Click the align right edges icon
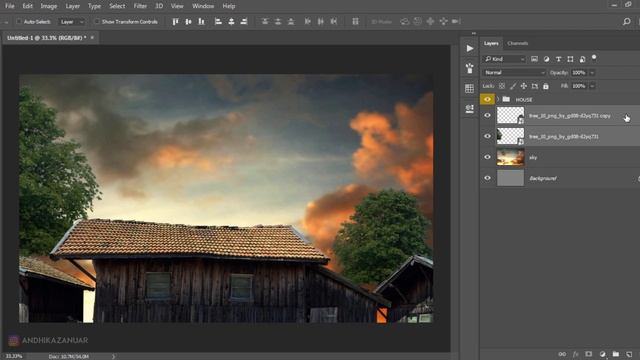The image size is (640, 360). [244, 22]
